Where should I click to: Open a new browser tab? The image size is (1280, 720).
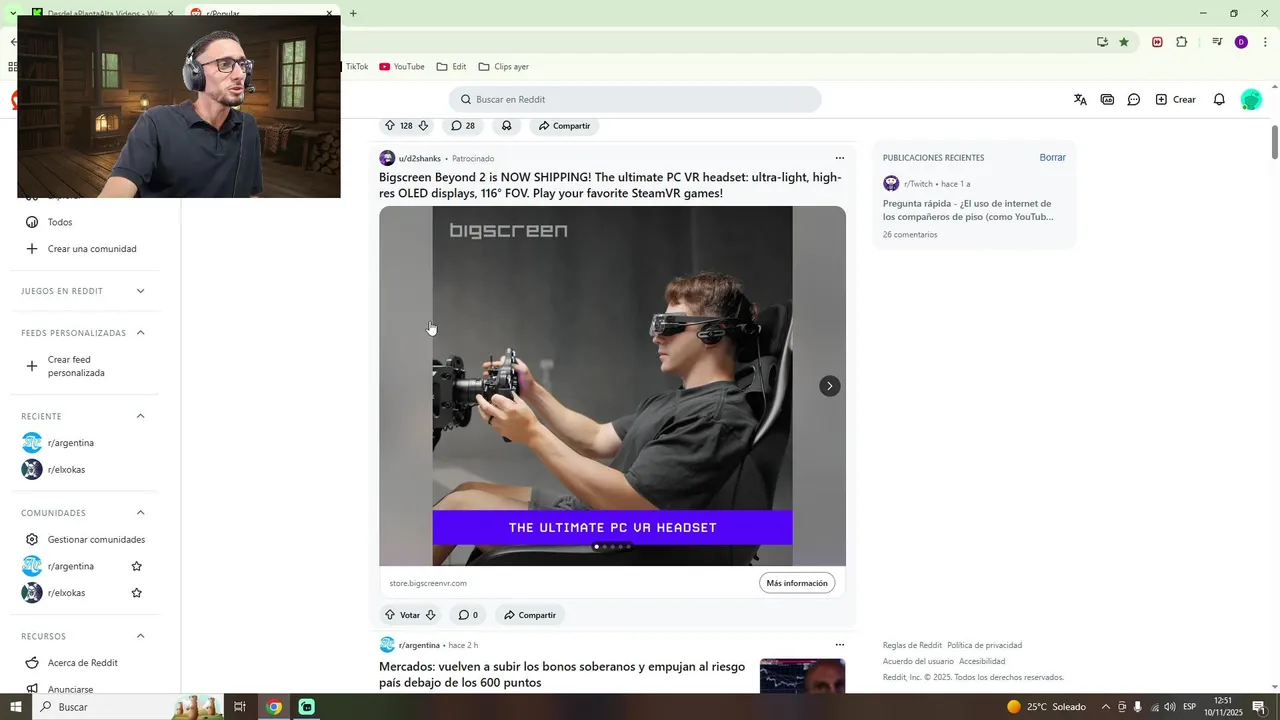coord(353,14)
